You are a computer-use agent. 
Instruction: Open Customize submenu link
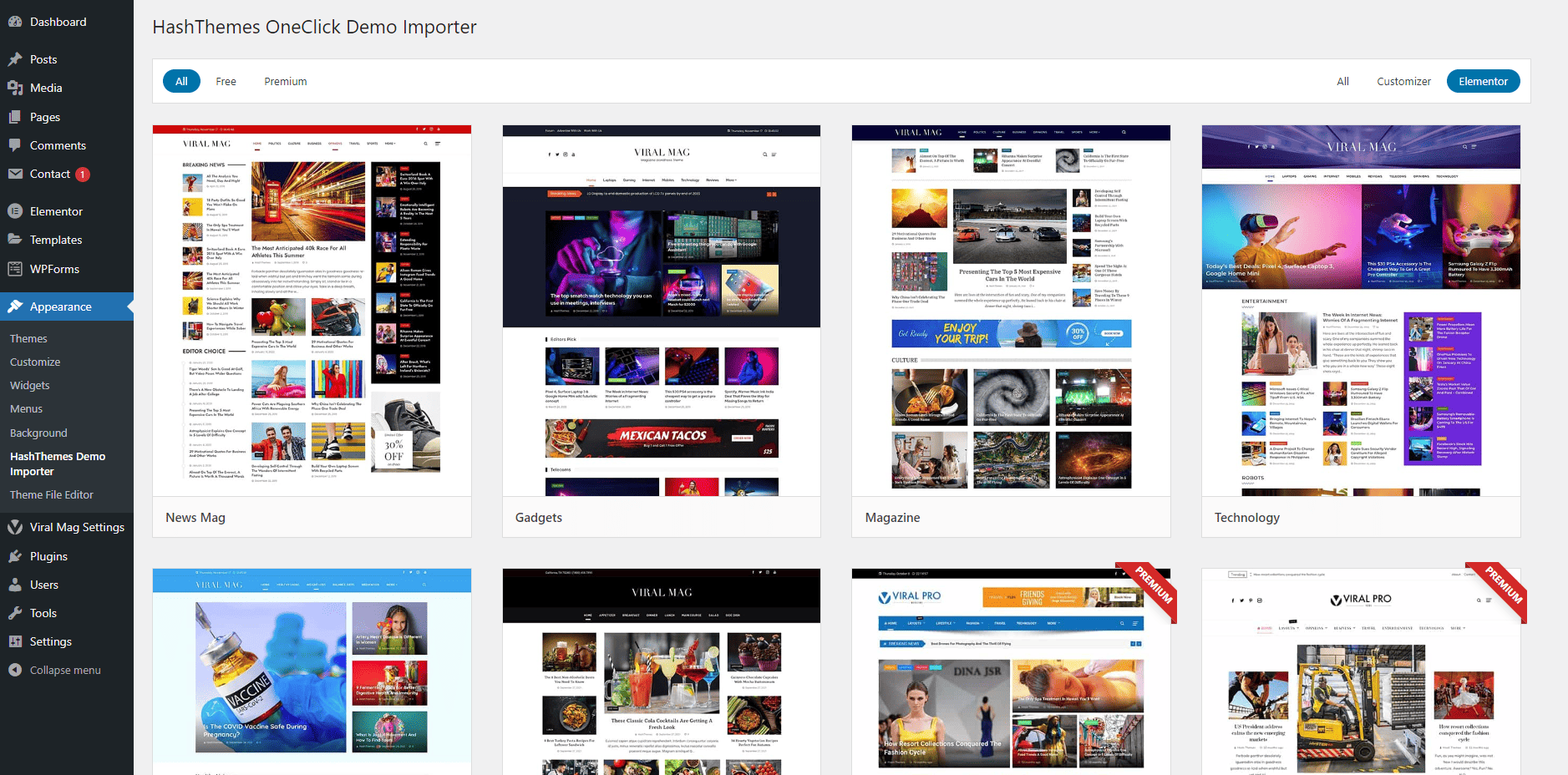coord(35,362)
